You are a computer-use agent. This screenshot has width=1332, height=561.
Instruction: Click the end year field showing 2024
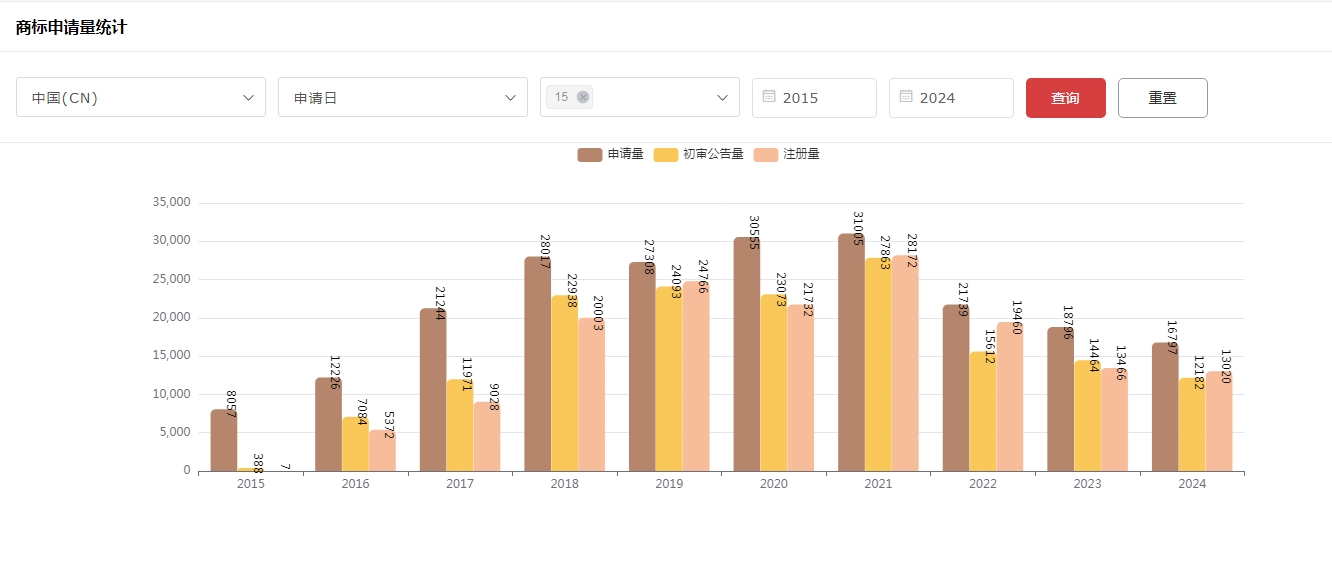pos(951,98)
